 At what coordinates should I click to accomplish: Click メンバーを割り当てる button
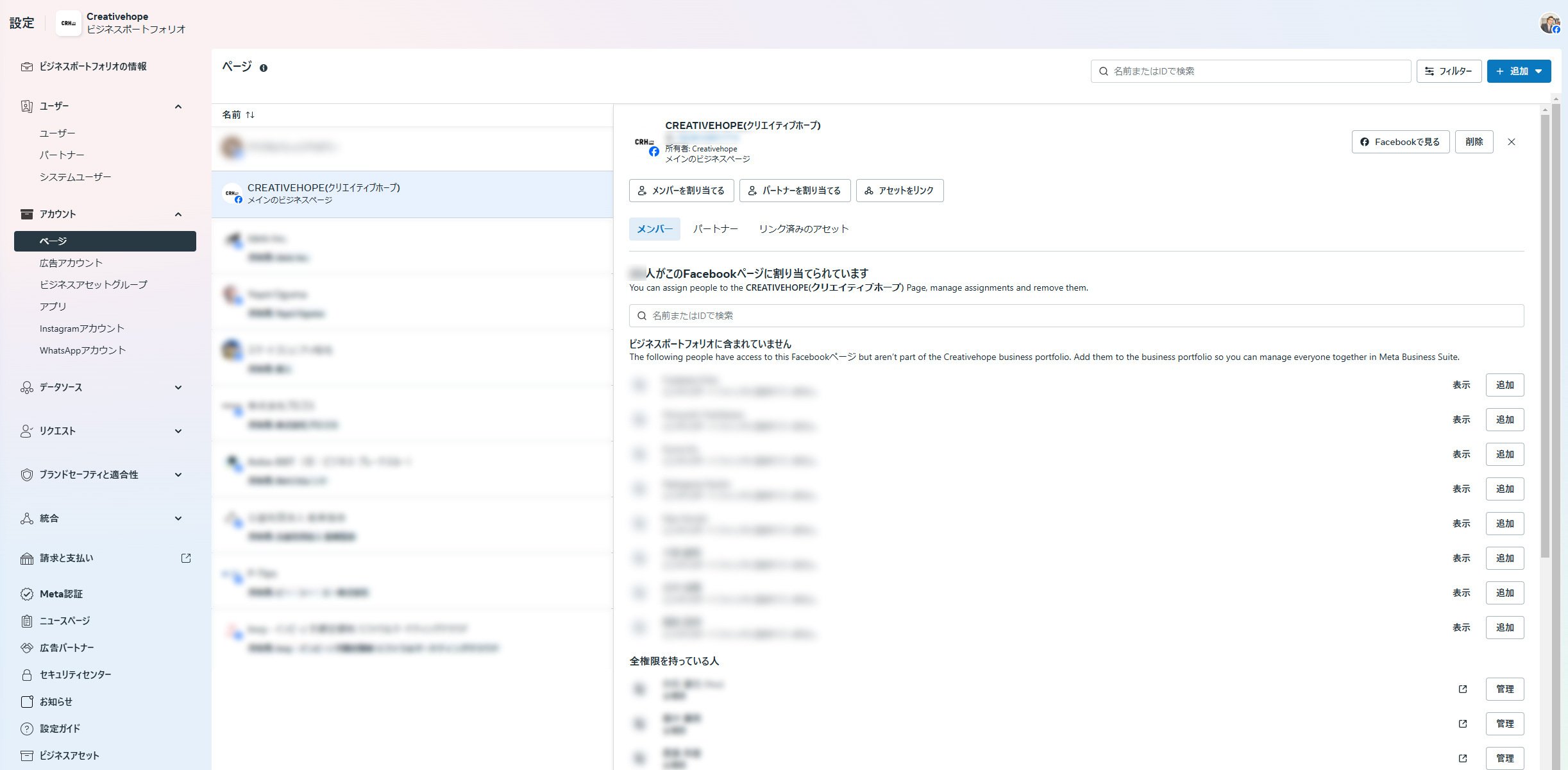click(x=681, y=191)
